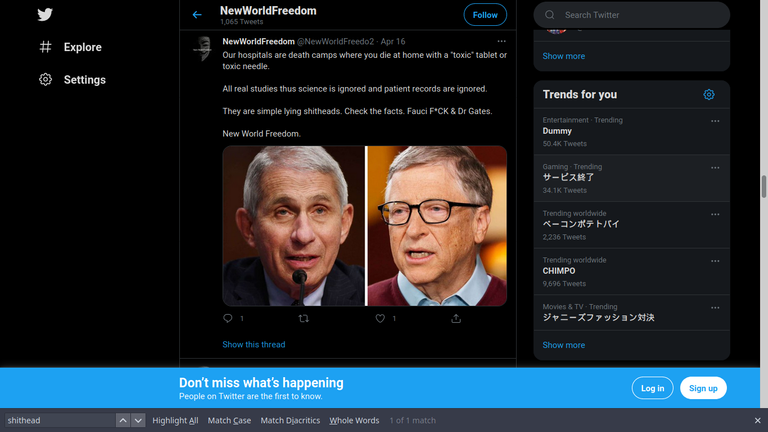Retweet using the retweet icon
This screenshot has width=768, height=432.
click(x=304, y=318)
